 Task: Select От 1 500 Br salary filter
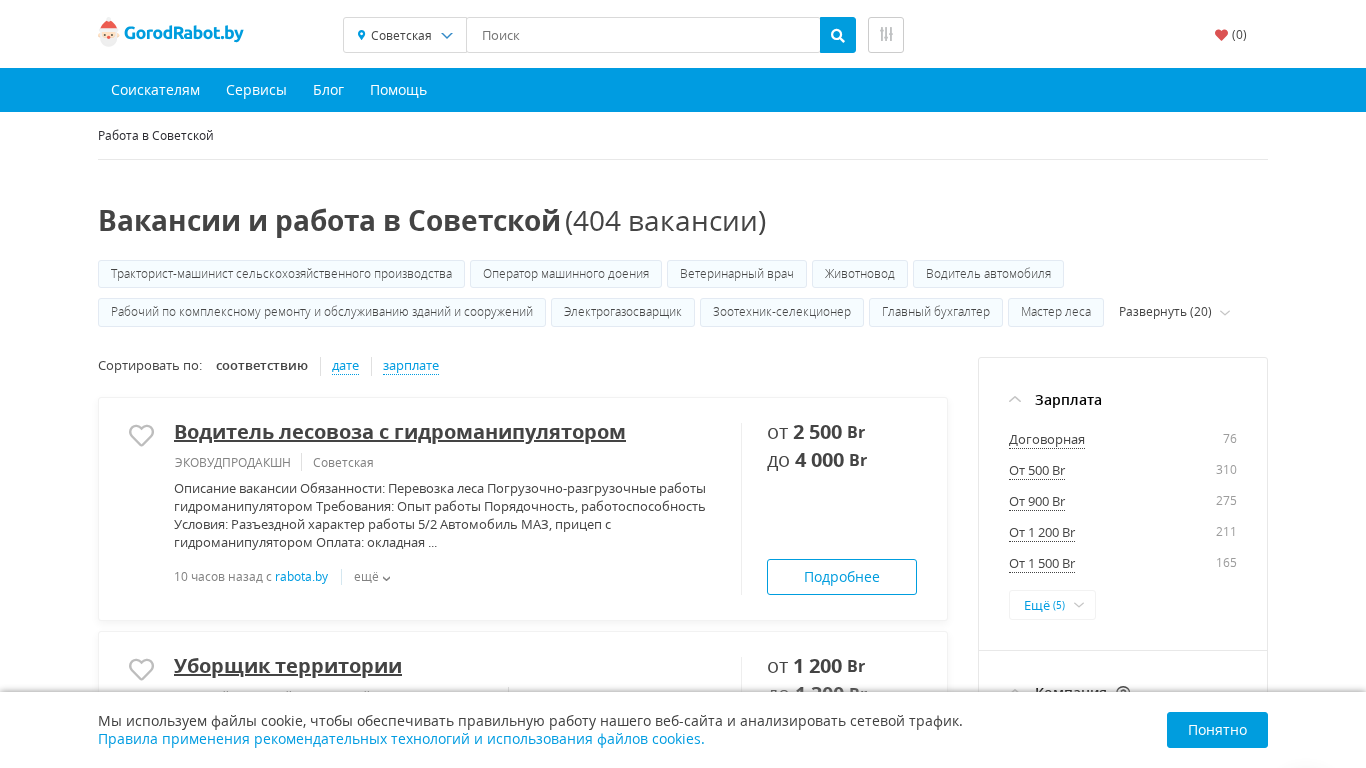[1042, 564]
